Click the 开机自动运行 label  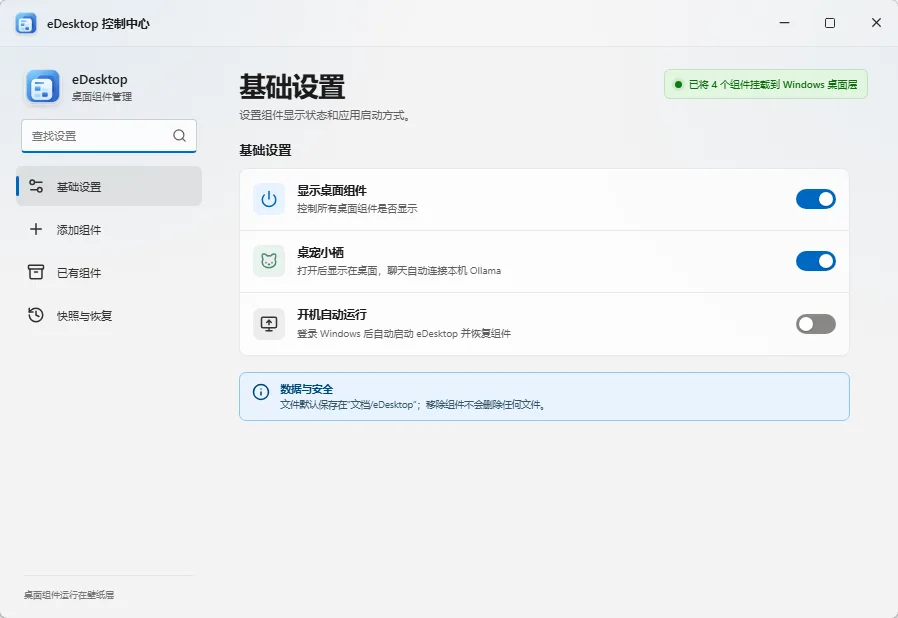332,314
